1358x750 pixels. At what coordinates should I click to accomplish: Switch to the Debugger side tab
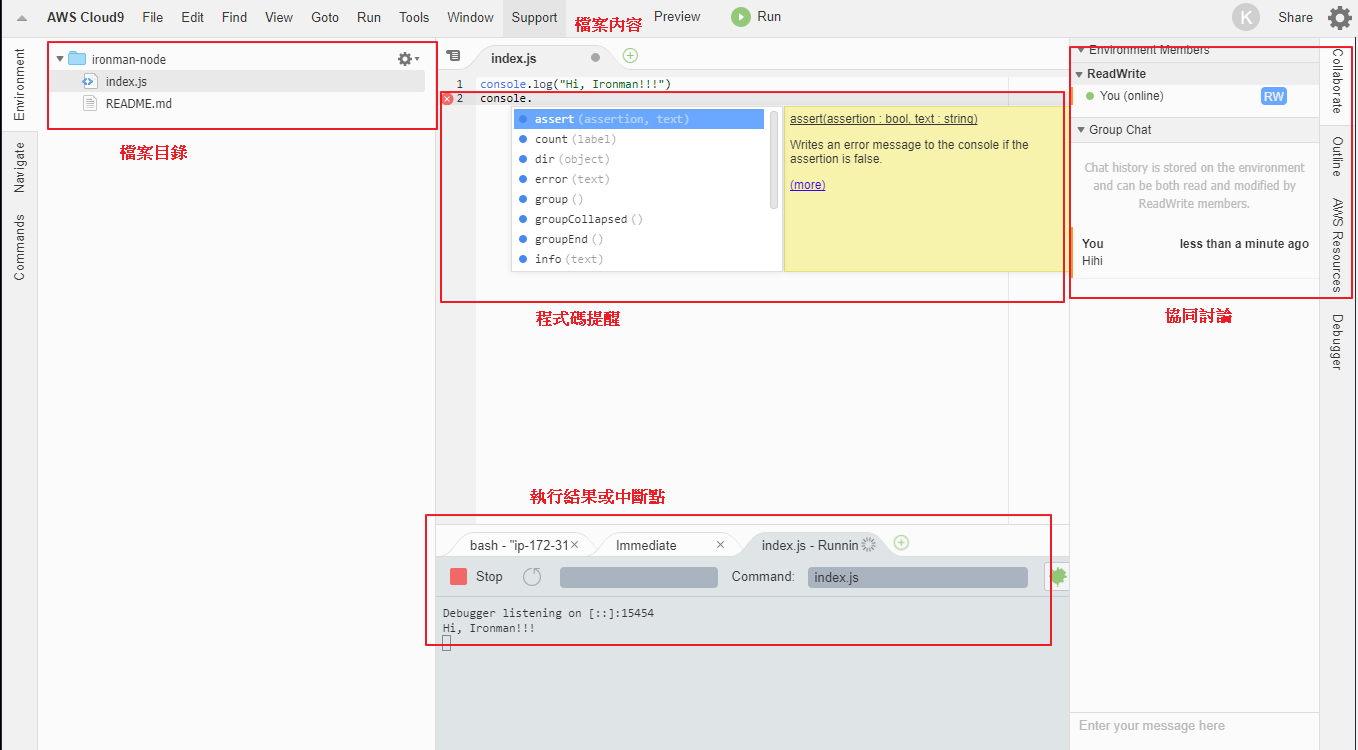coord(1337,342)
